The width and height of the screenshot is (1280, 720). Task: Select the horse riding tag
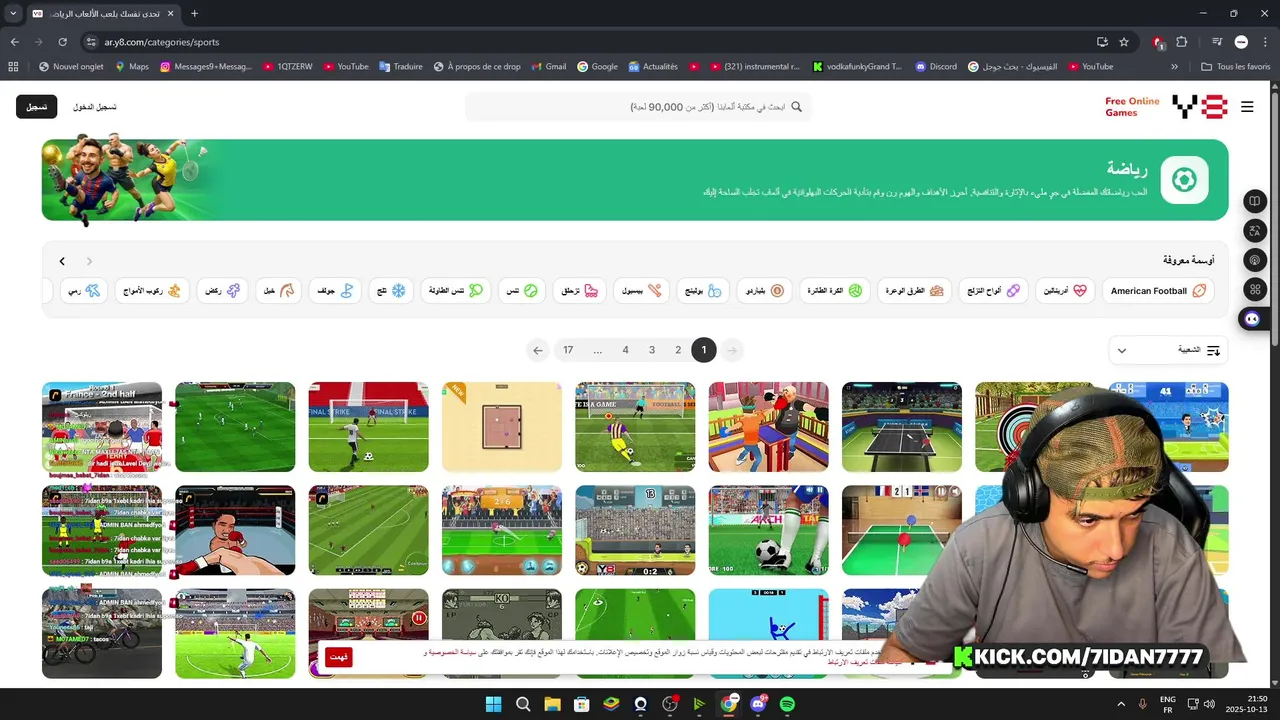click(x=278, y=291)
